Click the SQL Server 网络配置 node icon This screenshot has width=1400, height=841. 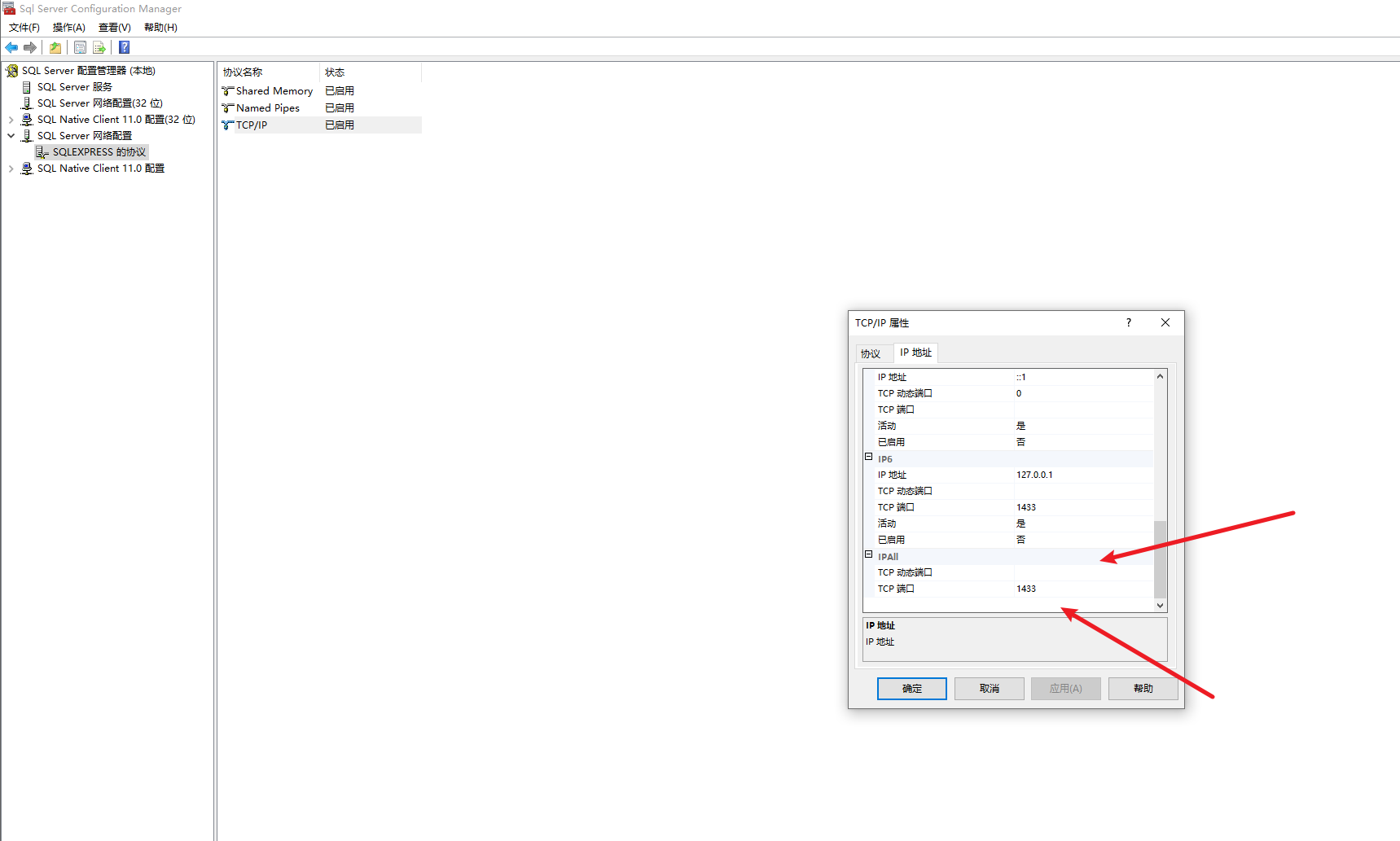[x=27, y=136]
